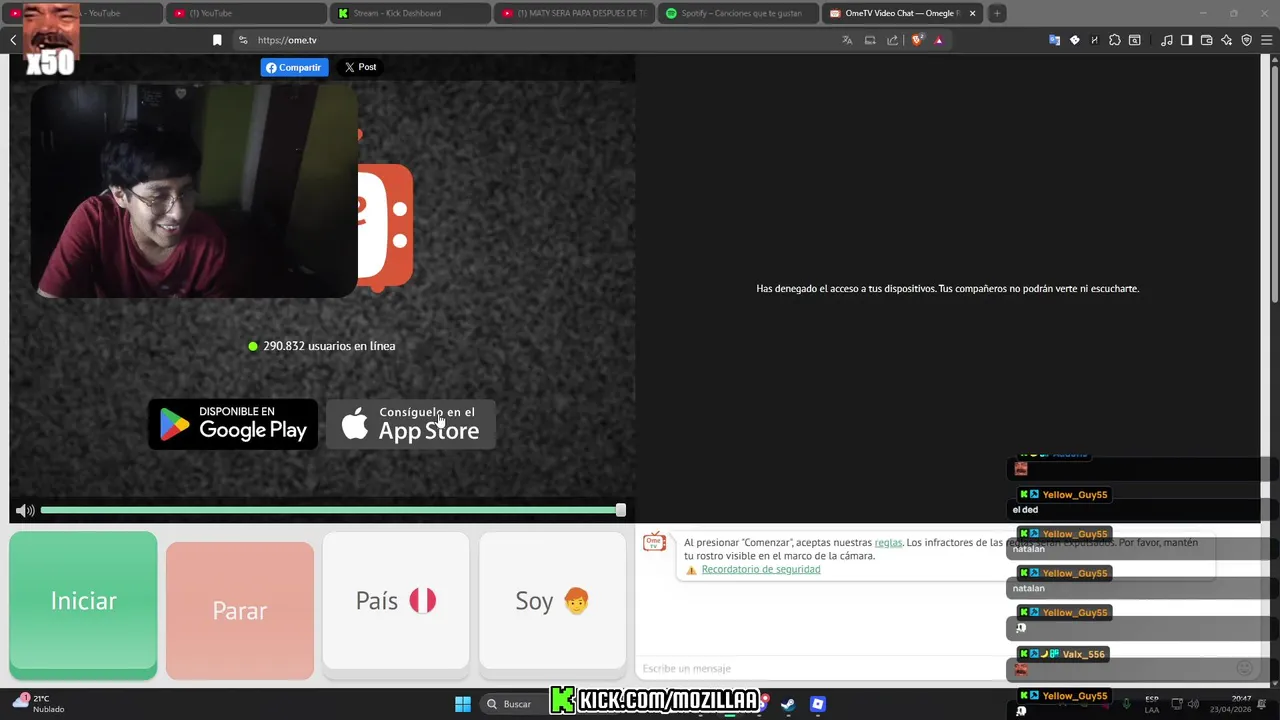Screen dimensions: 1280x720
Task: Open site settings icon in address bar
Action: coord(243,40)
